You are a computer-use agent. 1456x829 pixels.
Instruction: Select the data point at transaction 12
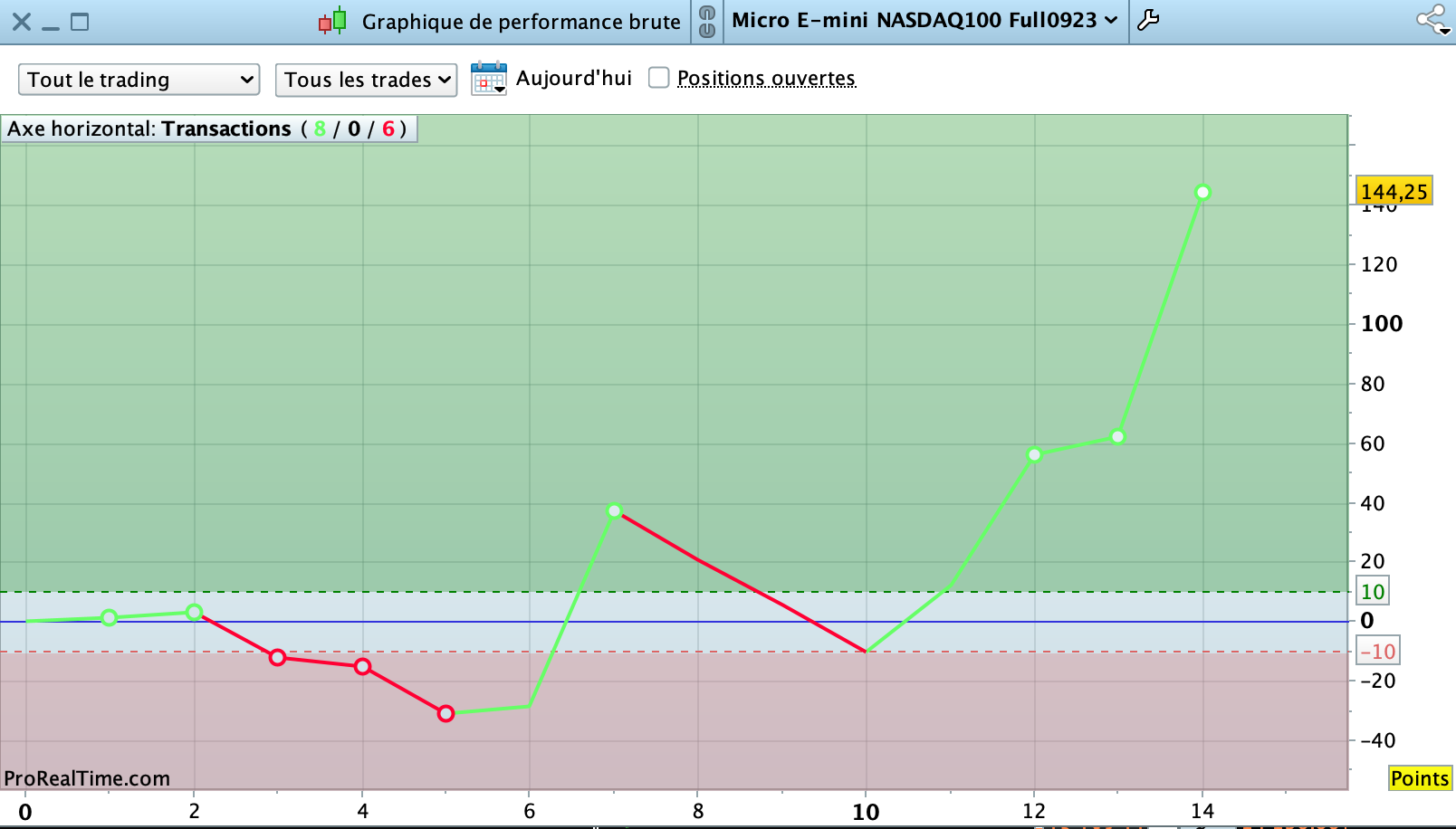point(1034,454)
